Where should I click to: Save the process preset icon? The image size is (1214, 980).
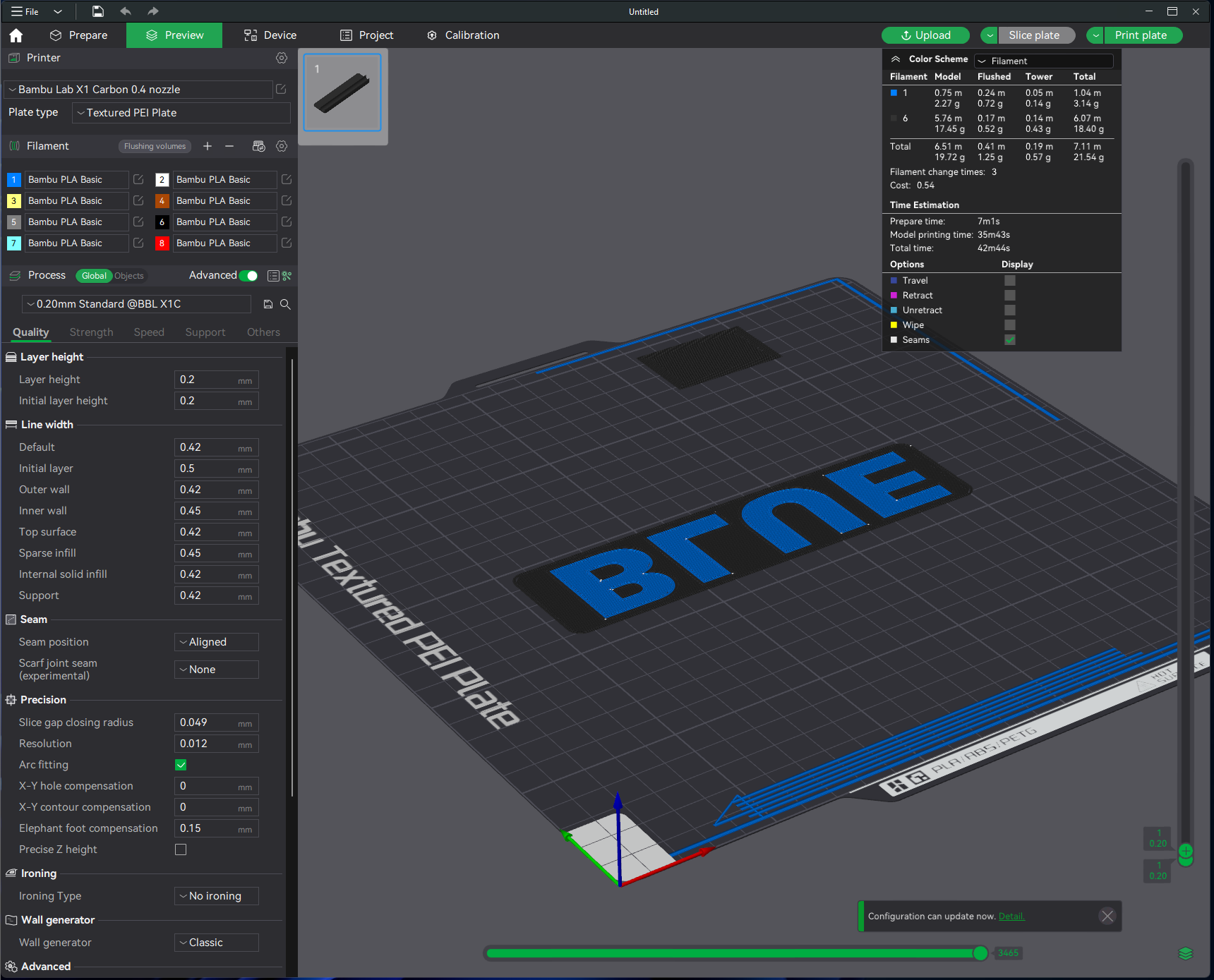coord(268,304)
